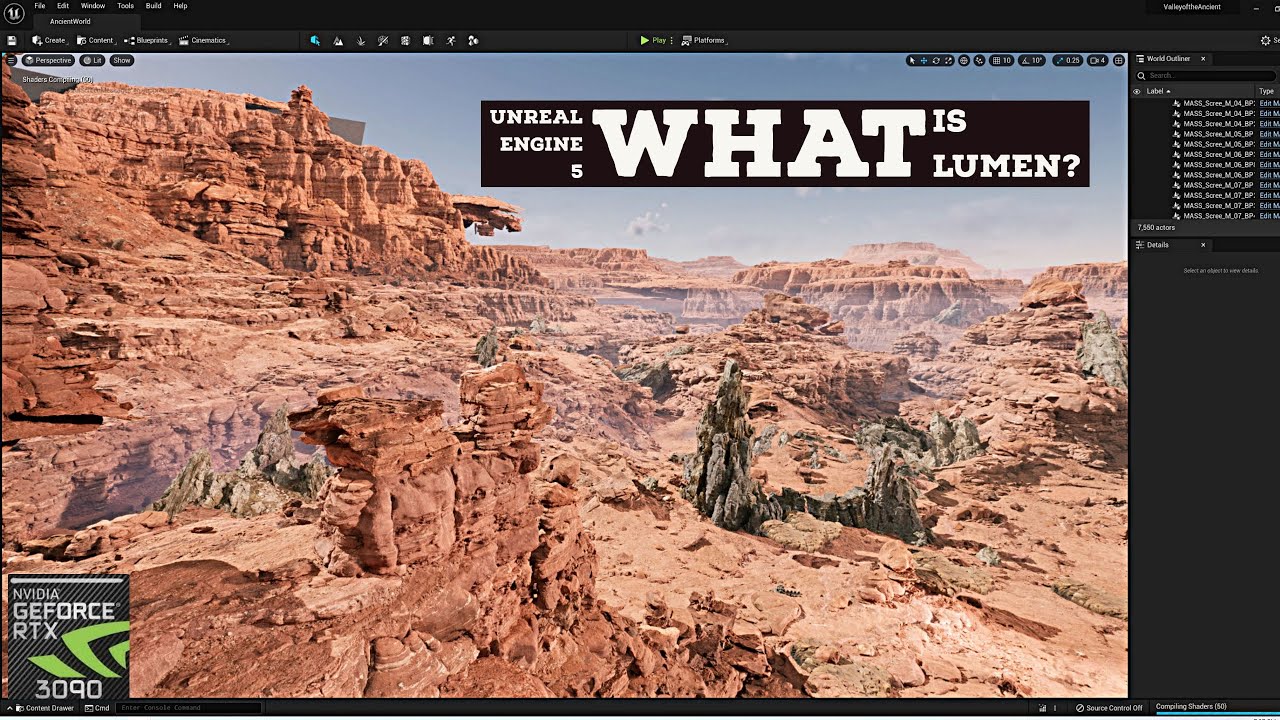Open the Perspective view dropdown
1280x720 pixels.
[48, 60]
